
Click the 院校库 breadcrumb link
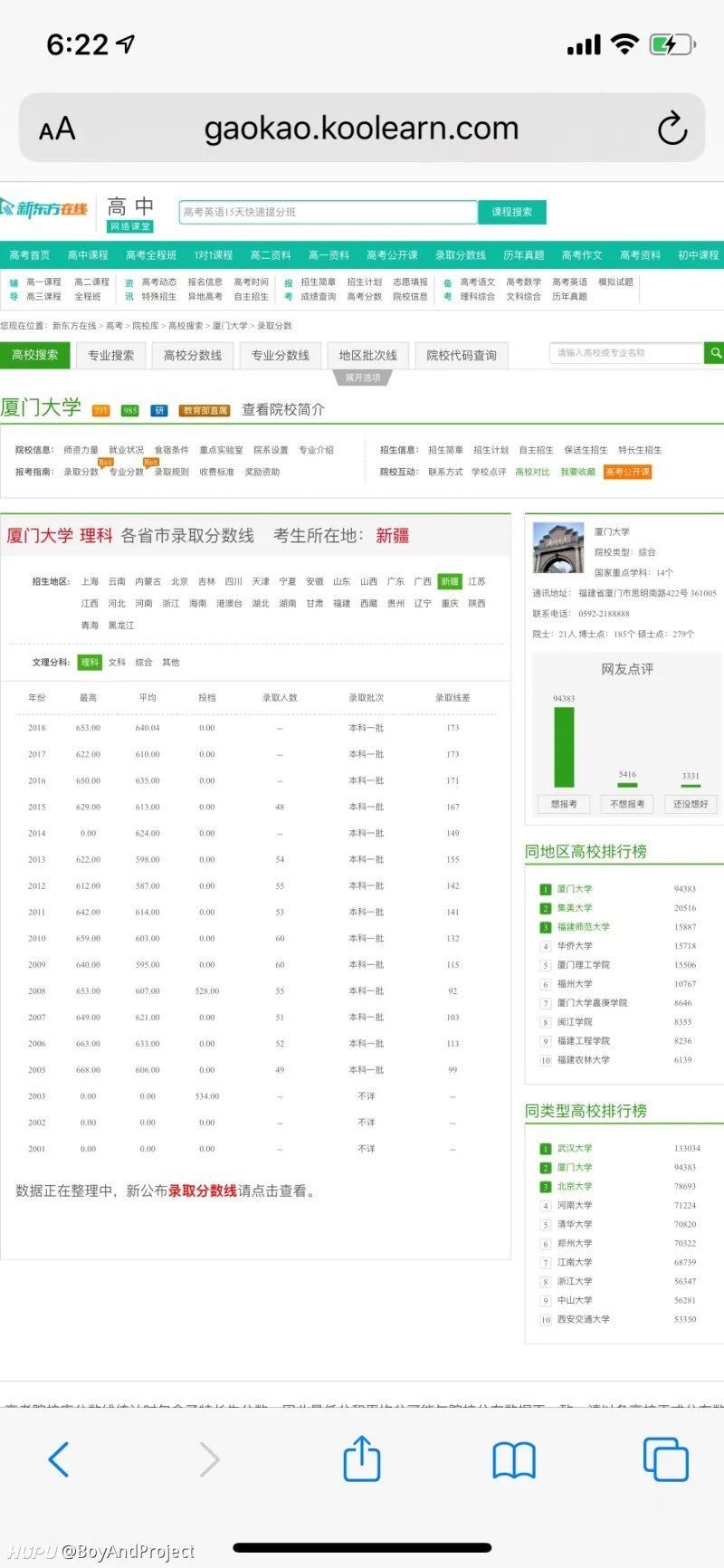click(145, 326)
